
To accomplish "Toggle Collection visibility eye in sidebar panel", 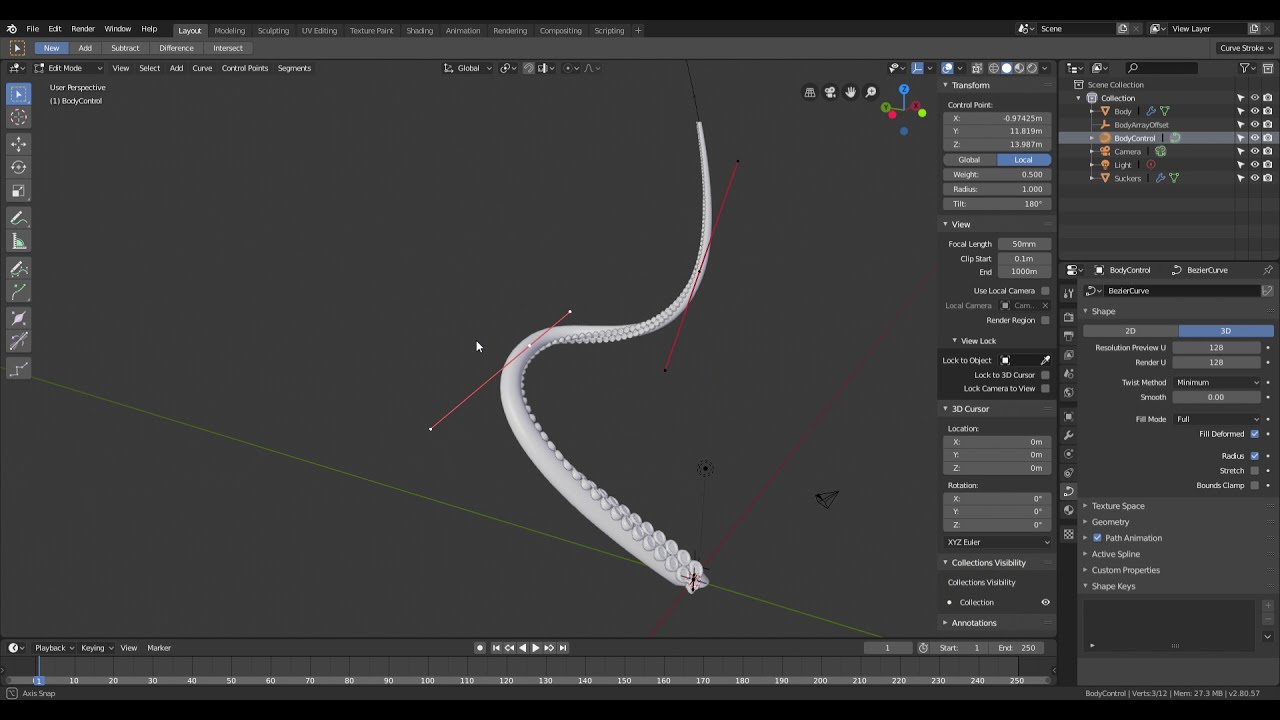I will pyautogui.click(x=1045, y=602).
